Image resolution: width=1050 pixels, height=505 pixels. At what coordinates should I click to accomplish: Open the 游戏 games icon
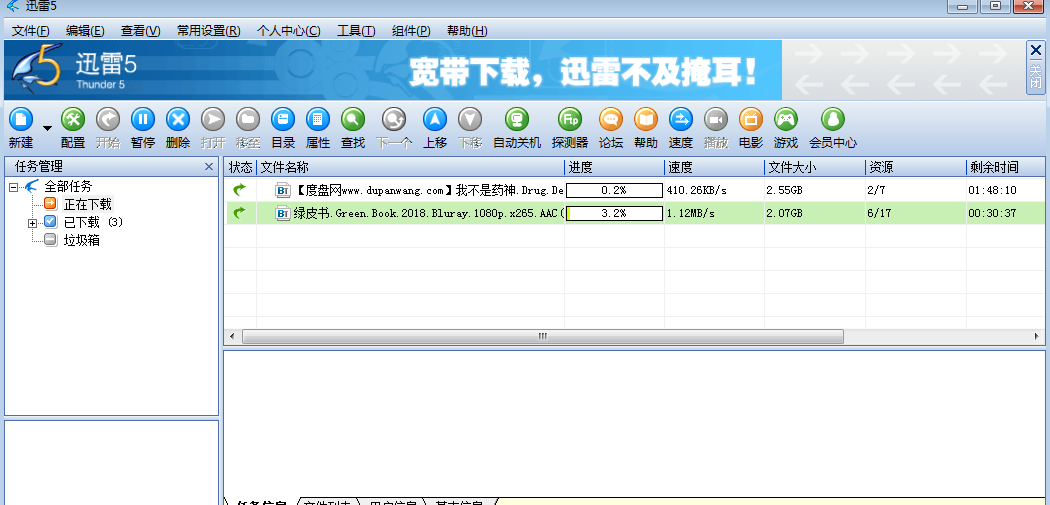pyautogui.click(x=785, y=121)
